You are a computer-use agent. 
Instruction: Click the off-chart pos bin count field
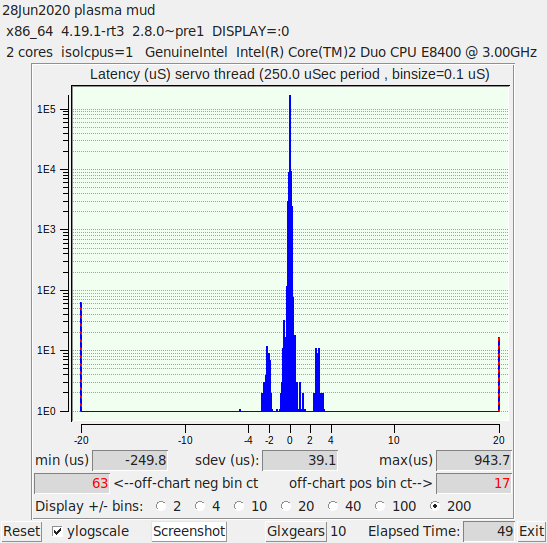[474, 483]
